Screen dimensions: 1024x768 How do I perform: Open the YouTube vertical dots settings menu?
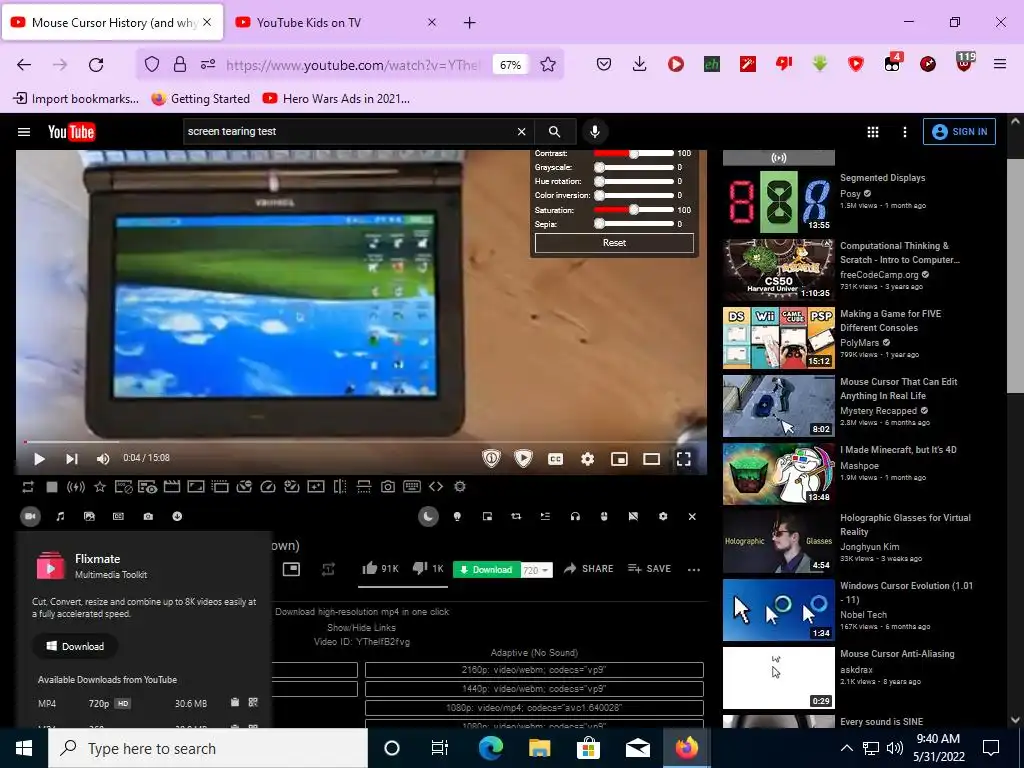click(x=904, y=132)
